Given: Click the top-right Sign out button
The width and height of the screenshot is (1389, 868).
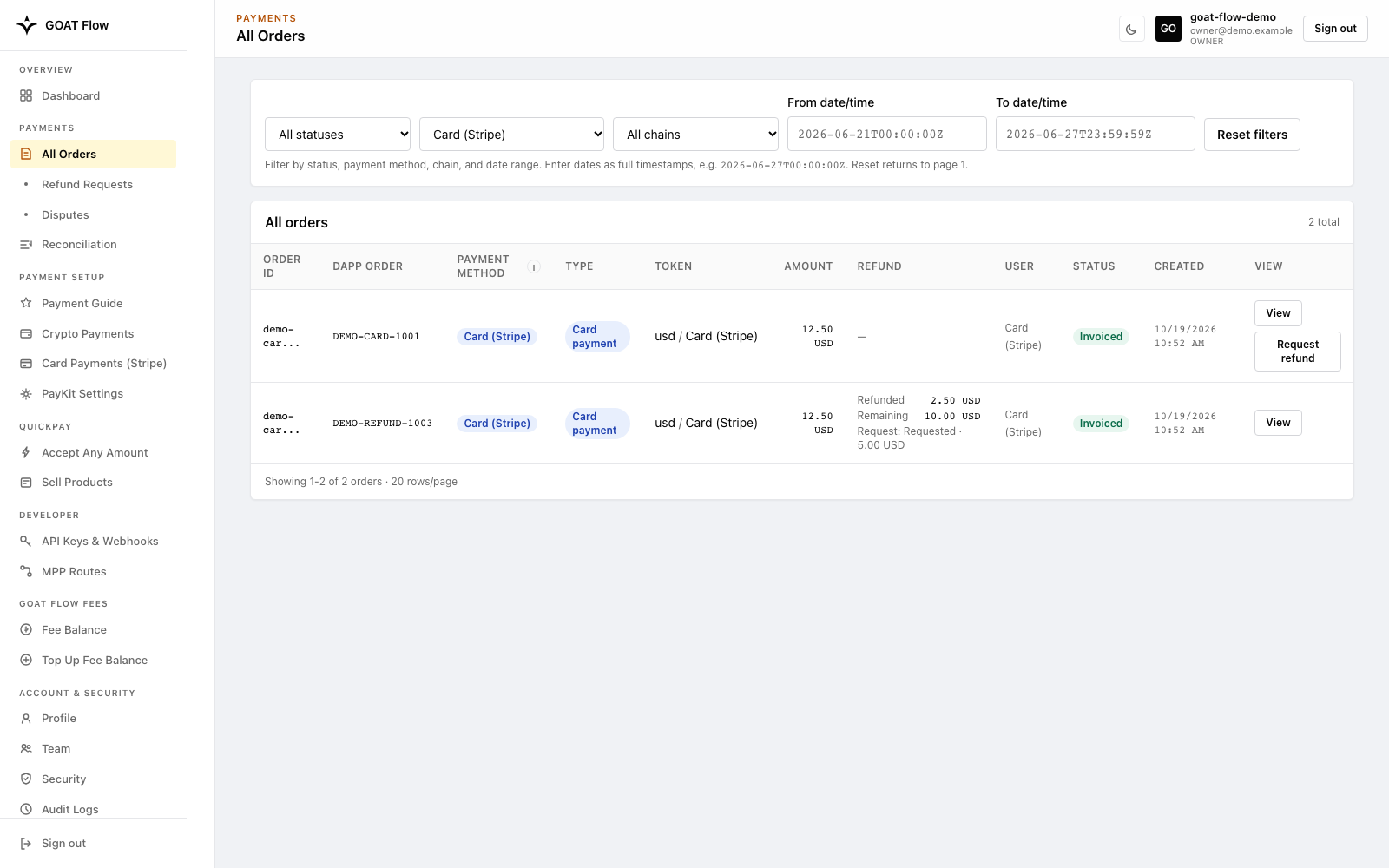Looking at the screenshot, I should click(1335, 29).
